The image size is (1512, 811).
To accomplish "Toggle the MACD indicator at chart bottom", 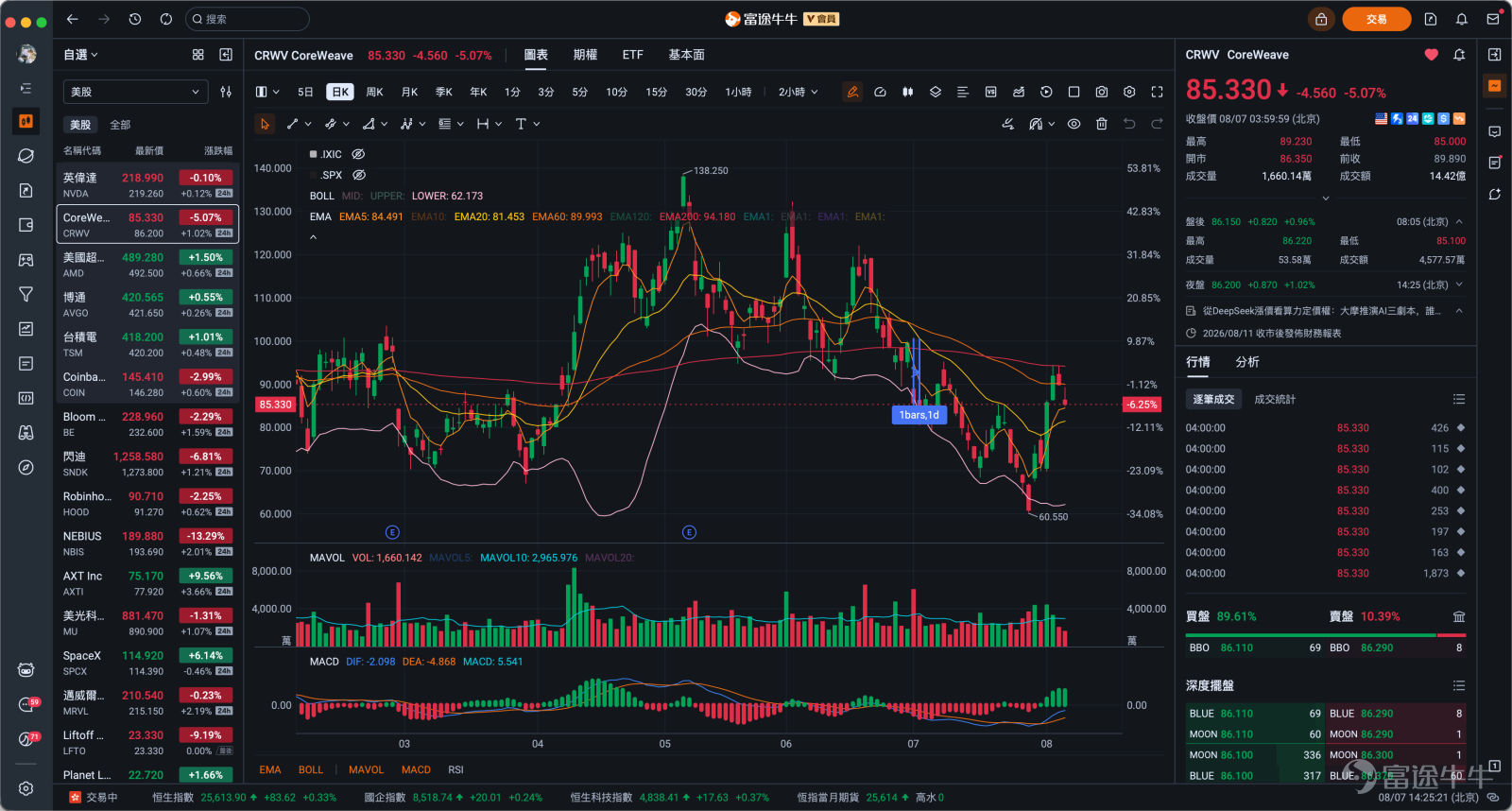I will (416, 769).
